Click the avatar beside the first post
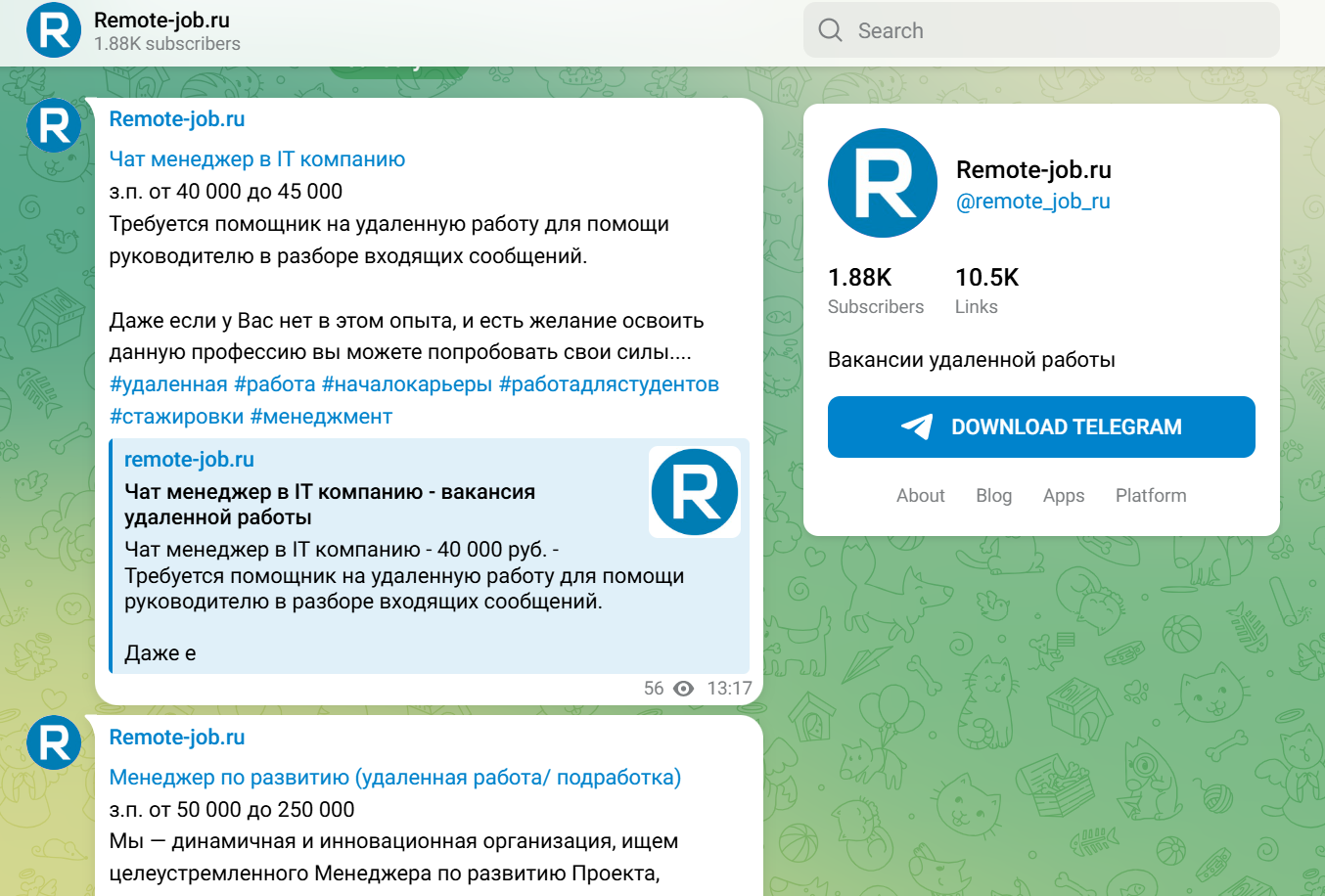Screen dimensions: 1325x896 [54, 125]
